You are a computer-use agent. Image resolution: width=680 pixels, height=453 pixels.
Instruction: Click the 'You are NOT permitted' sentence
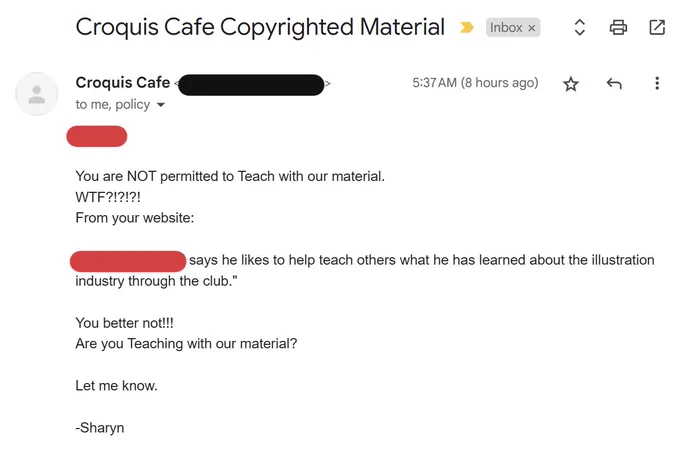[x=230, y=176]
